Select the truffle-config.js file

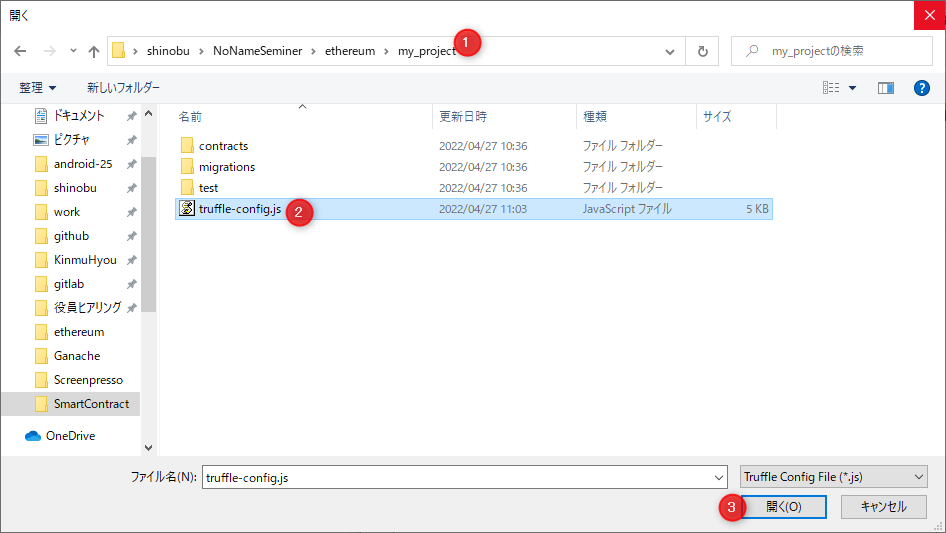239,209
